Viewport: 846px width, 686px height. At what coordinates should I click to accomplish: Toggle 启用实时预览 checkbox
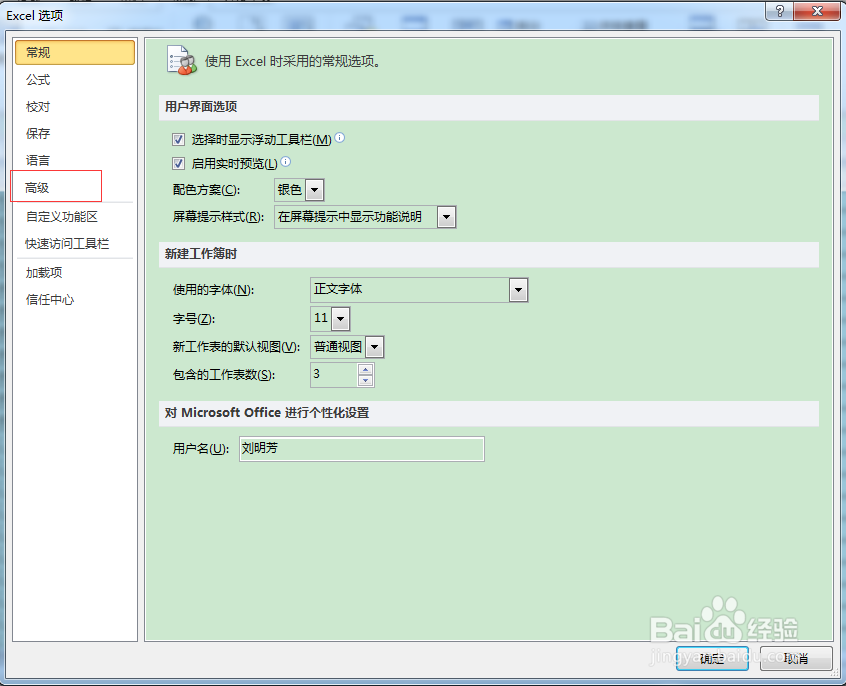178,163
